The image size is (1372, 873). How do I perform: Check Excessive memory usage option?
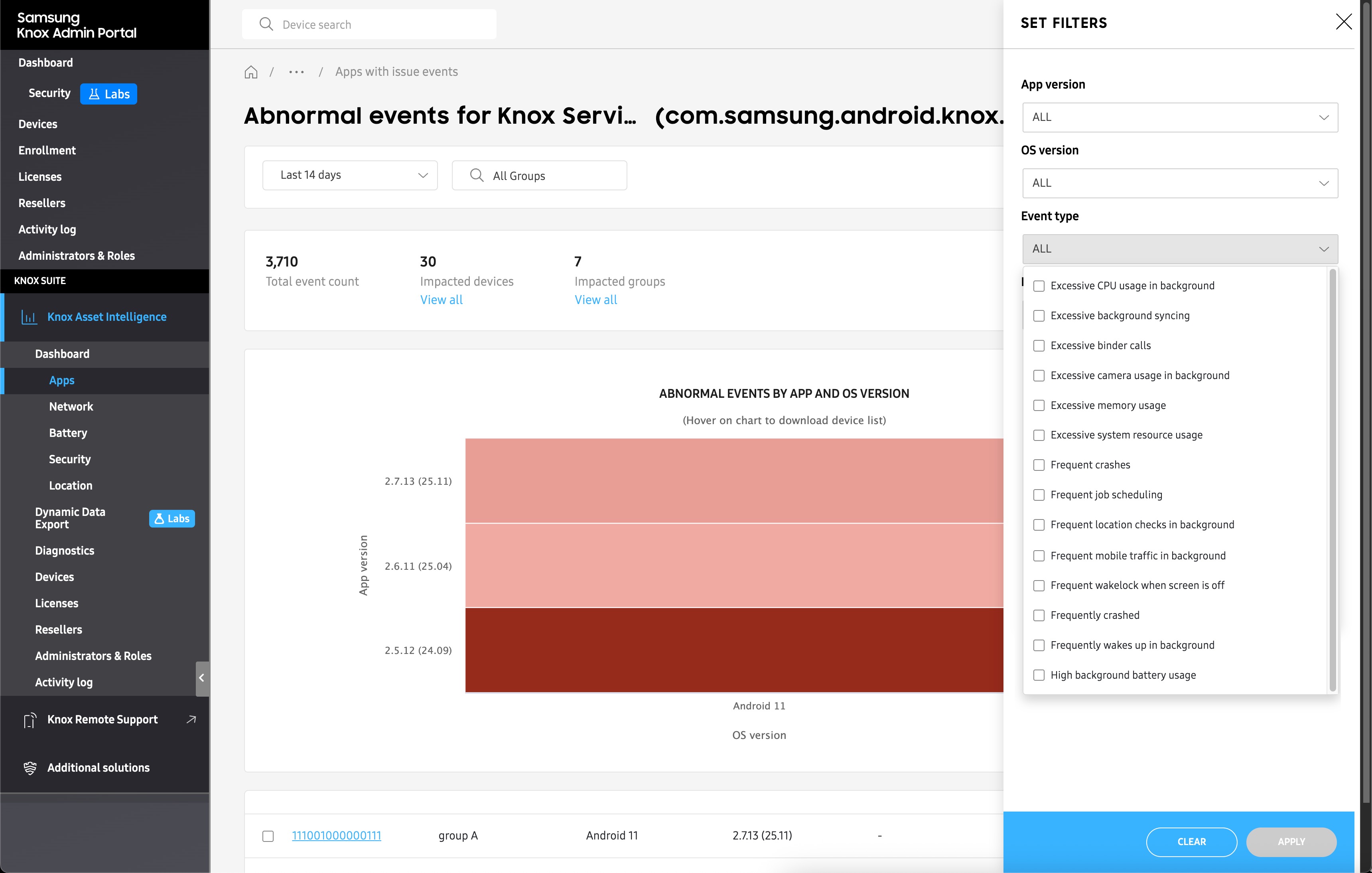(1039, 405)
